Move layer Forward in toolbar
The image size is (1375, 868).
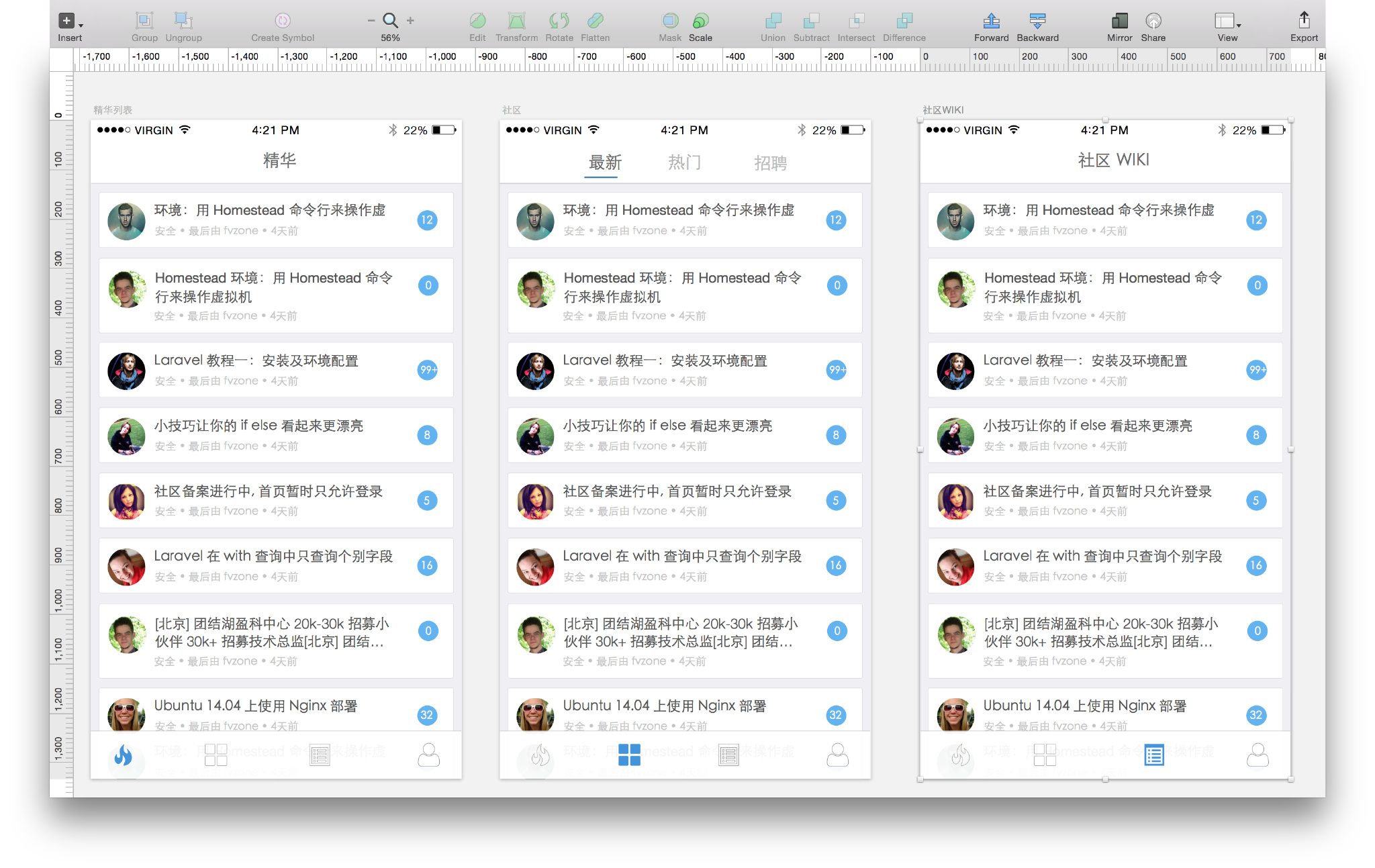click(x=991, y=21)
